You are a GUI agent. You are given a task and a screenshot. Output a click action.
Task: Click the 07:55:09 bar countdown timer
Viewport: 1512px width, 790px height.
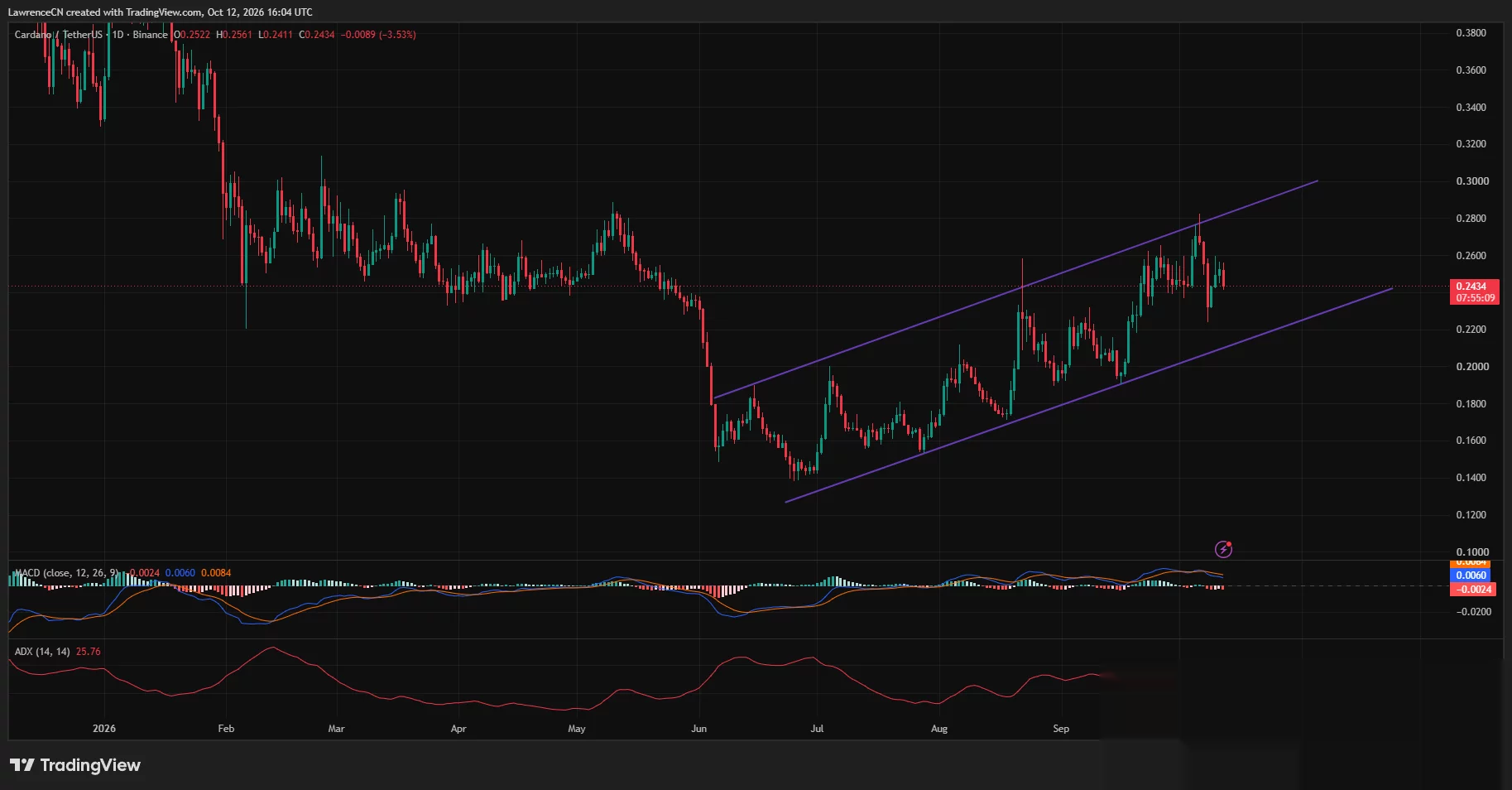pos(1474,298)
